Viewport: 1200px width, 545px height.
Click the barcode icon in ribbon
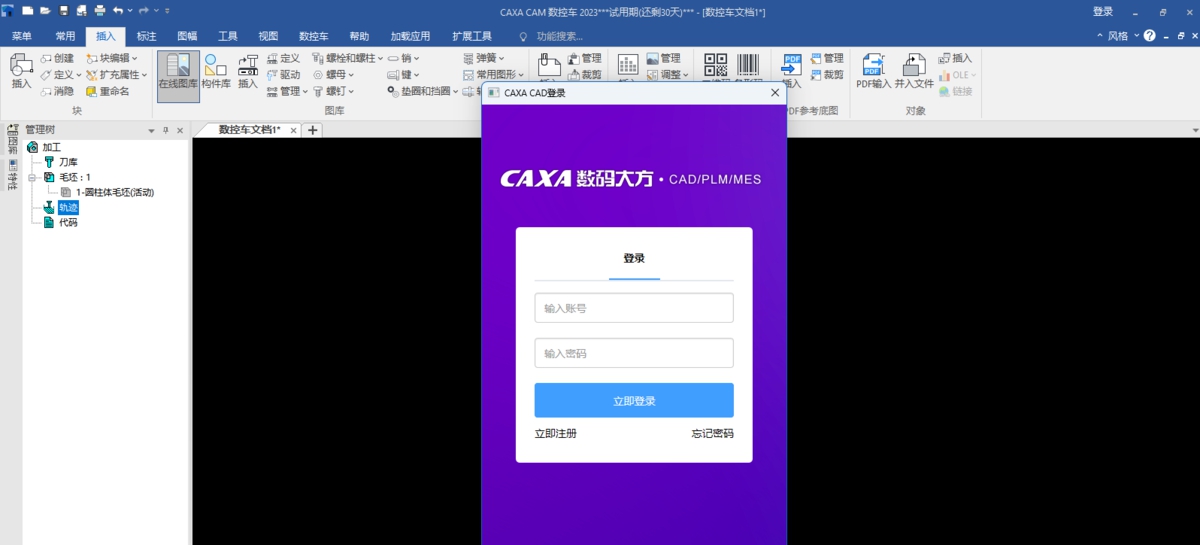[x=749, y=66]
